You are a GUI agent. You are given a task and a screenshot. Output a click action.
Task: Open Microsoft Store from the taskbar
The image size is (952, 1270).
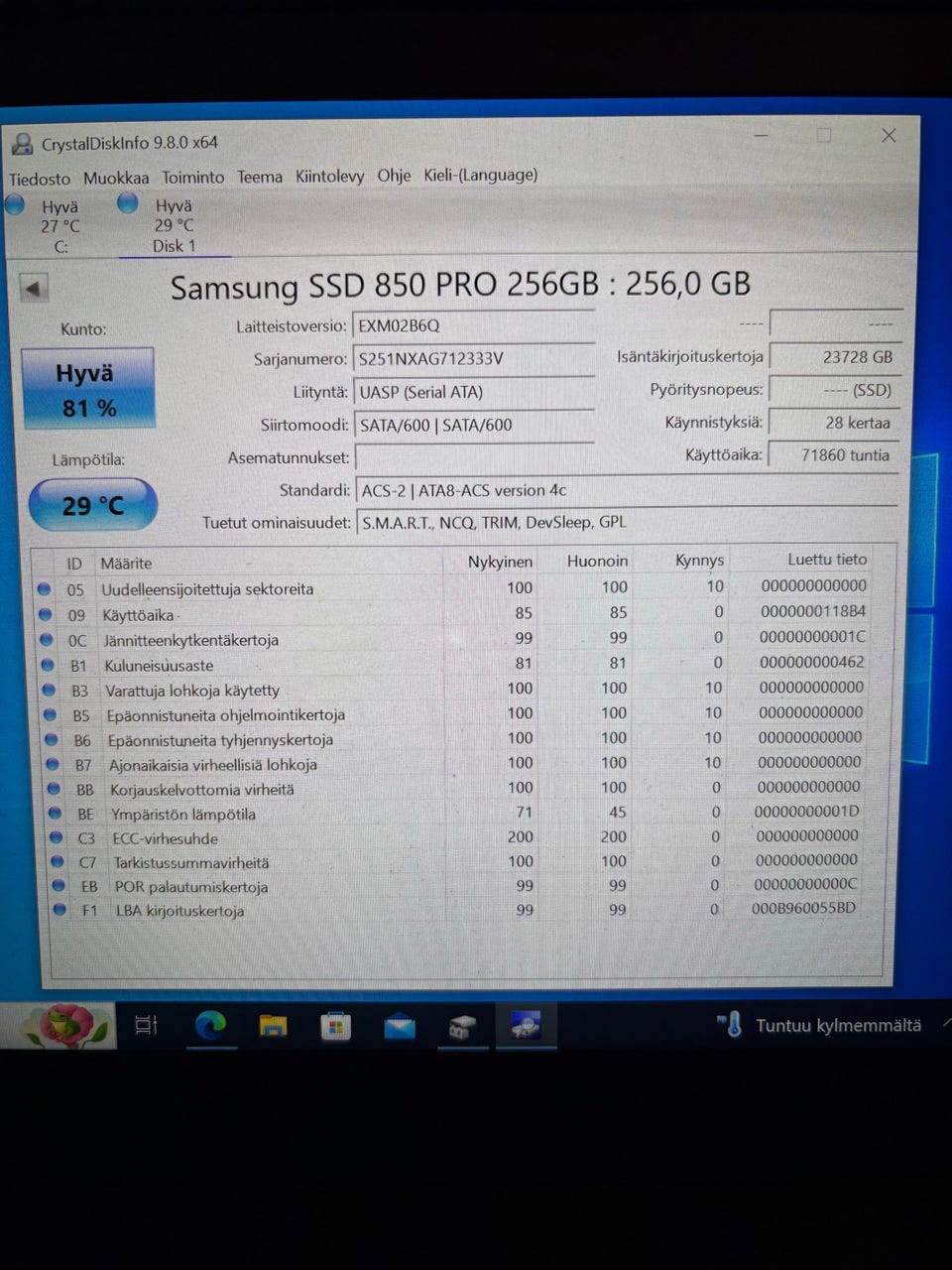click(336, 1026)
